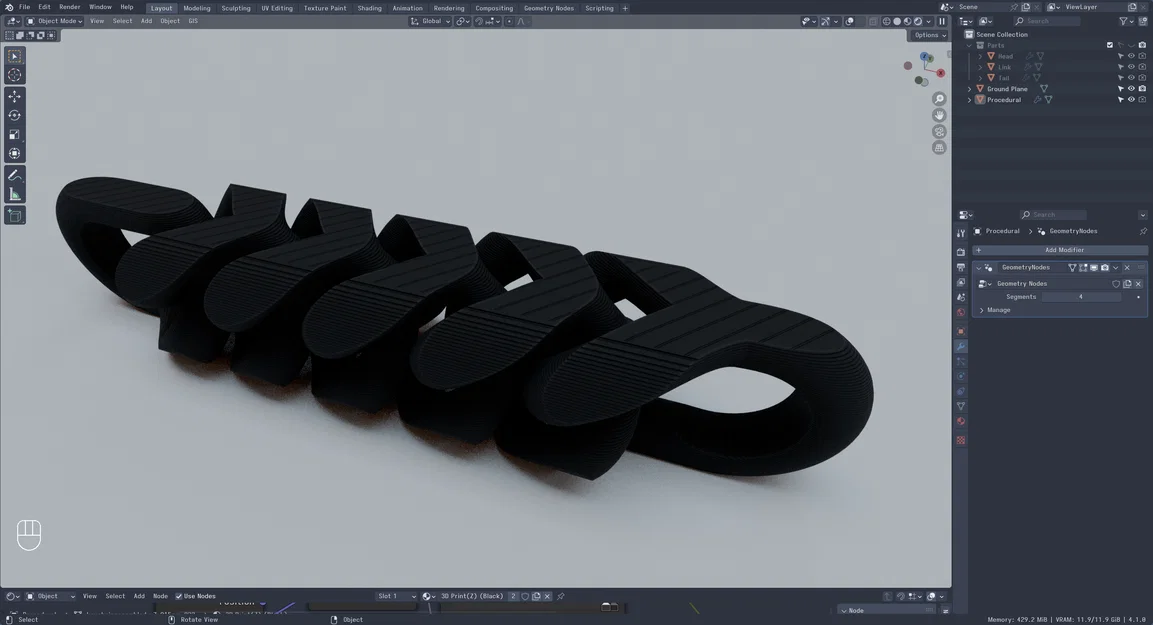
Task: Toggle visibility of the Ground Plane object
Action: [x=1131, y=88]
